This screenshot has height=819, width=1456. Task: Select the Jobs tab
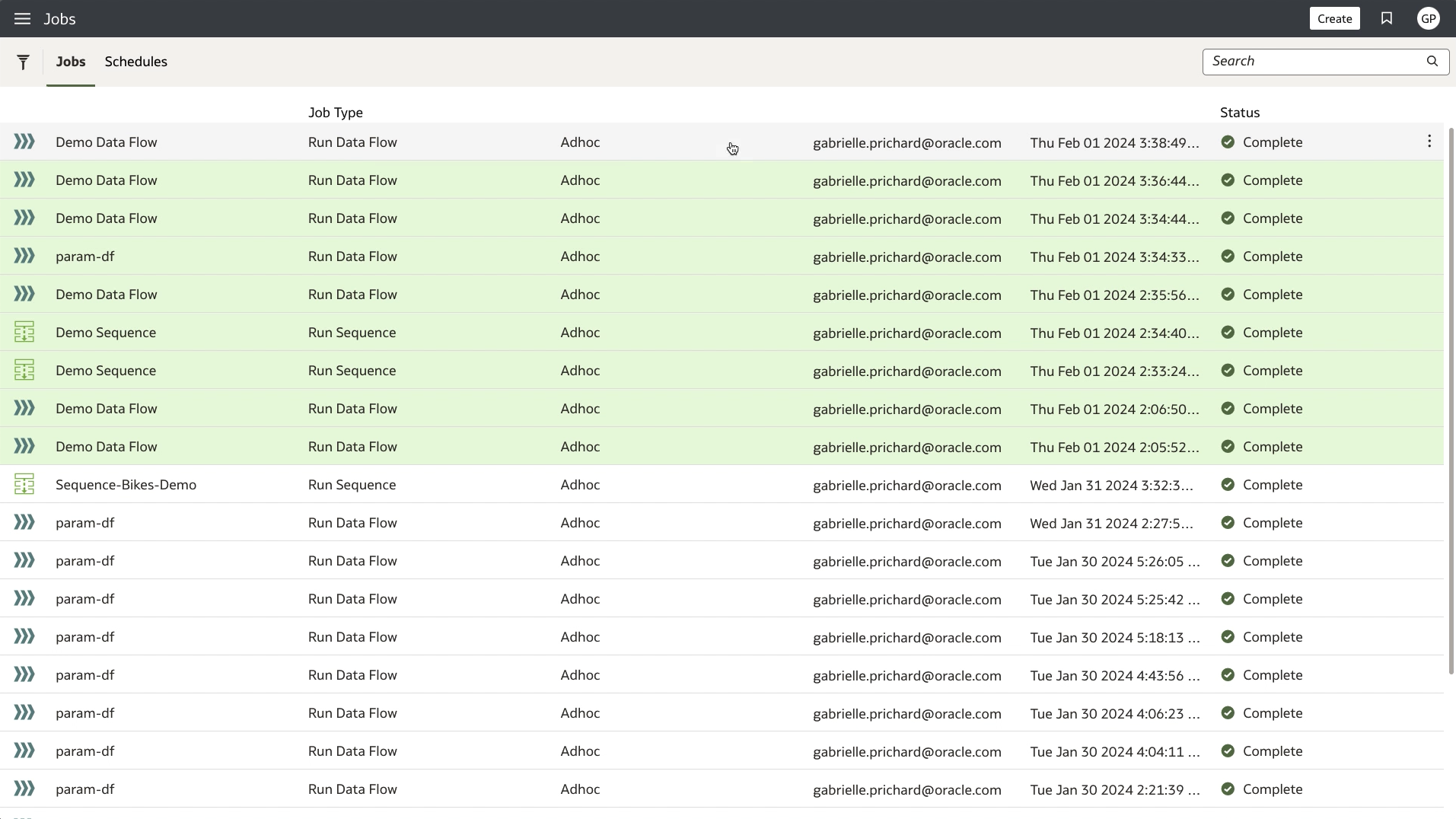pos(71,62)
